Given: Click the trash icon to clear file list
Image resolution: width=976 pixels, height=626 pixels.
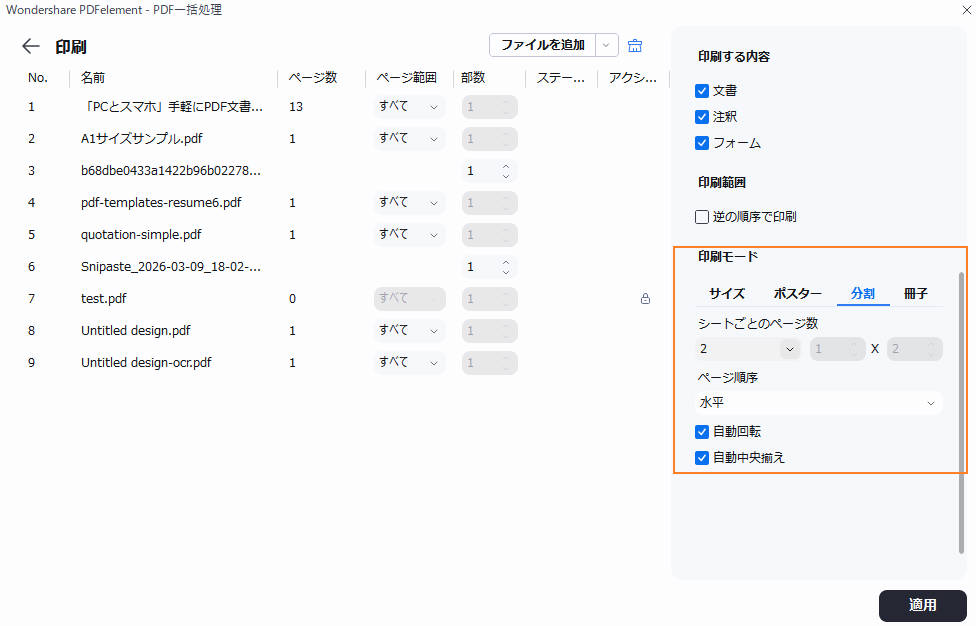Looking at the screenshot, I should tap(635, 45).
